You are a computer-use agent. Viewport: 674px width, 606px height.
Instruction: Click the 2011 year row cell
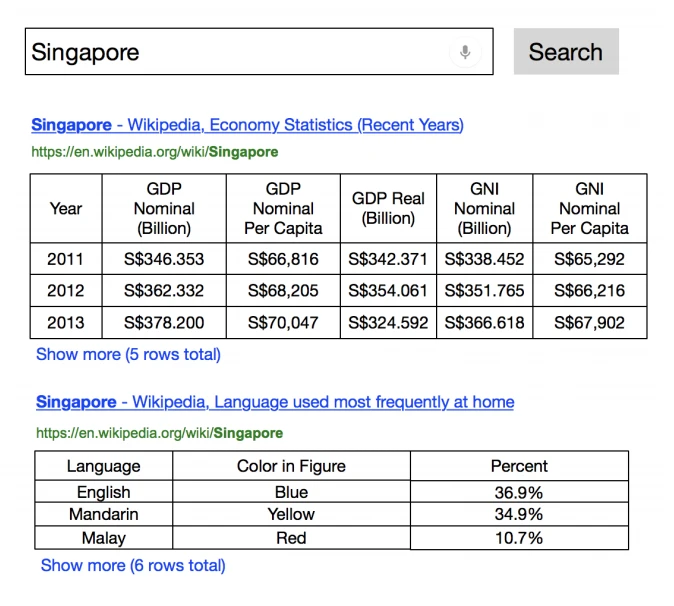coord(66,259)
